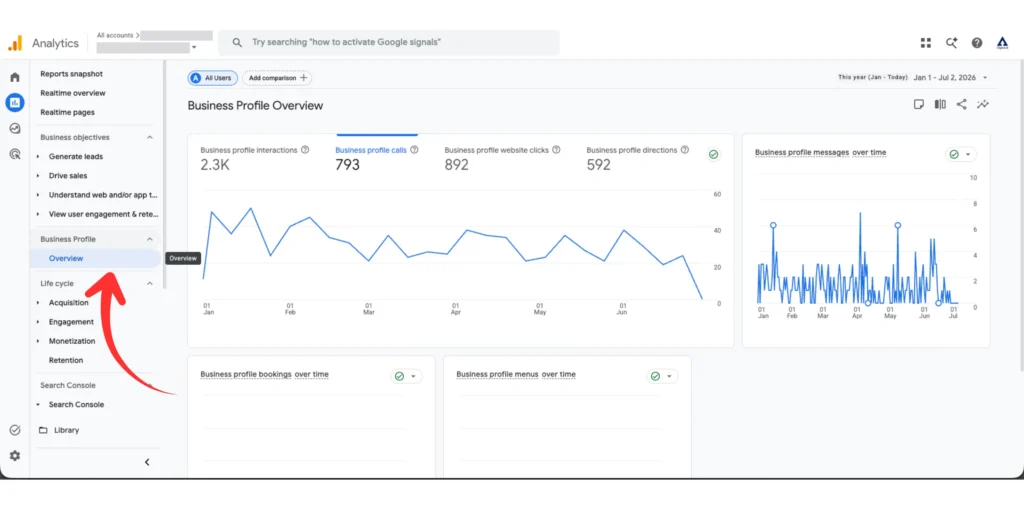Viewport: 1024px width, 506px height.
Task: Expand Engagement in sidebar
Action: pos(38,322)
